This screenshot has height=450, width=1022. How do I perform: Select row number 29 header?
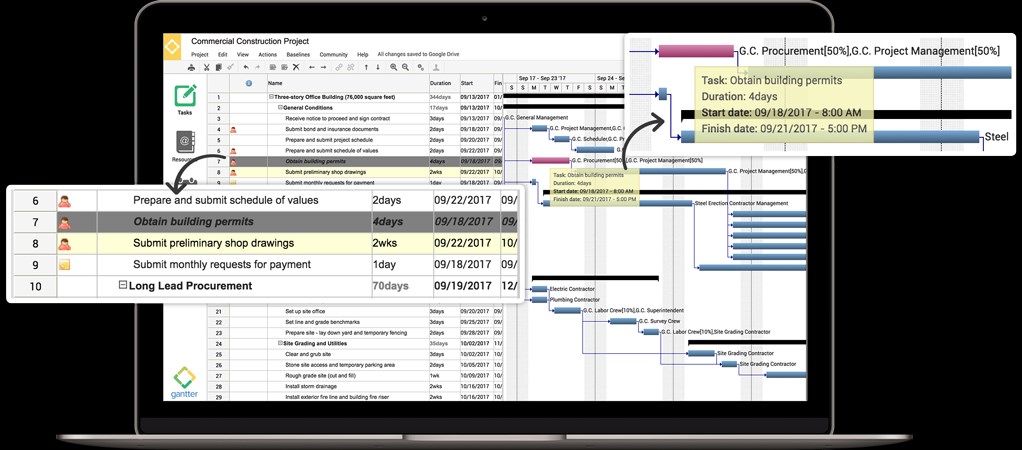pyautogui.click(x=218, y=397)
